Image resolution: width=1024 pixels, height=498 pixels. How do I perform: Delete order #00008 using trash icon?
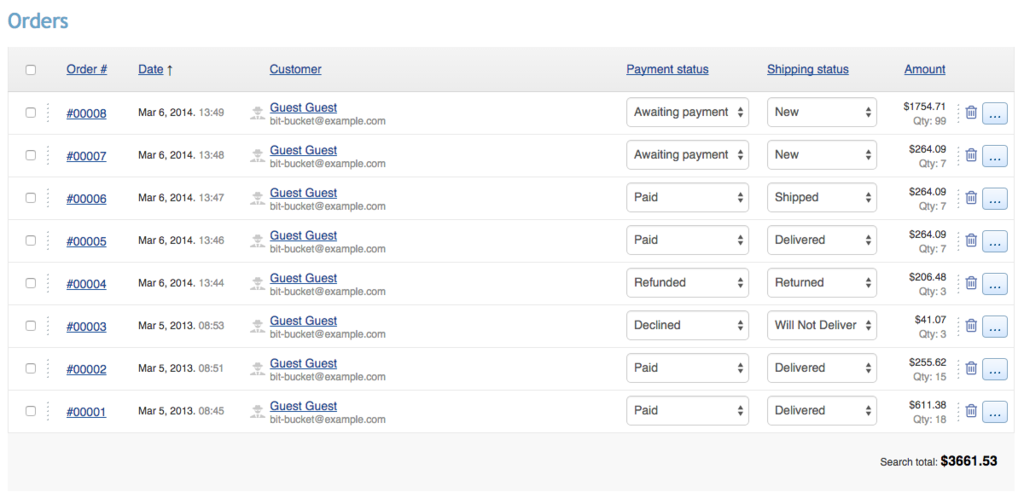[971, 113]
